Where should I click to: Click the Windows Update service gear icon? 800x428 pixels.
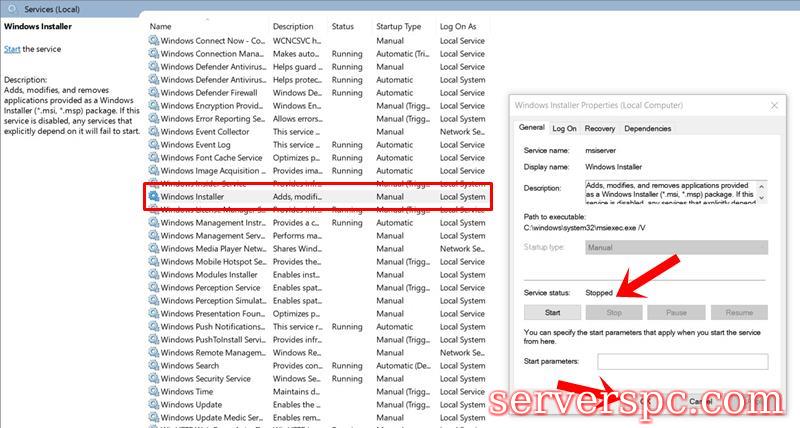(154, 405)
